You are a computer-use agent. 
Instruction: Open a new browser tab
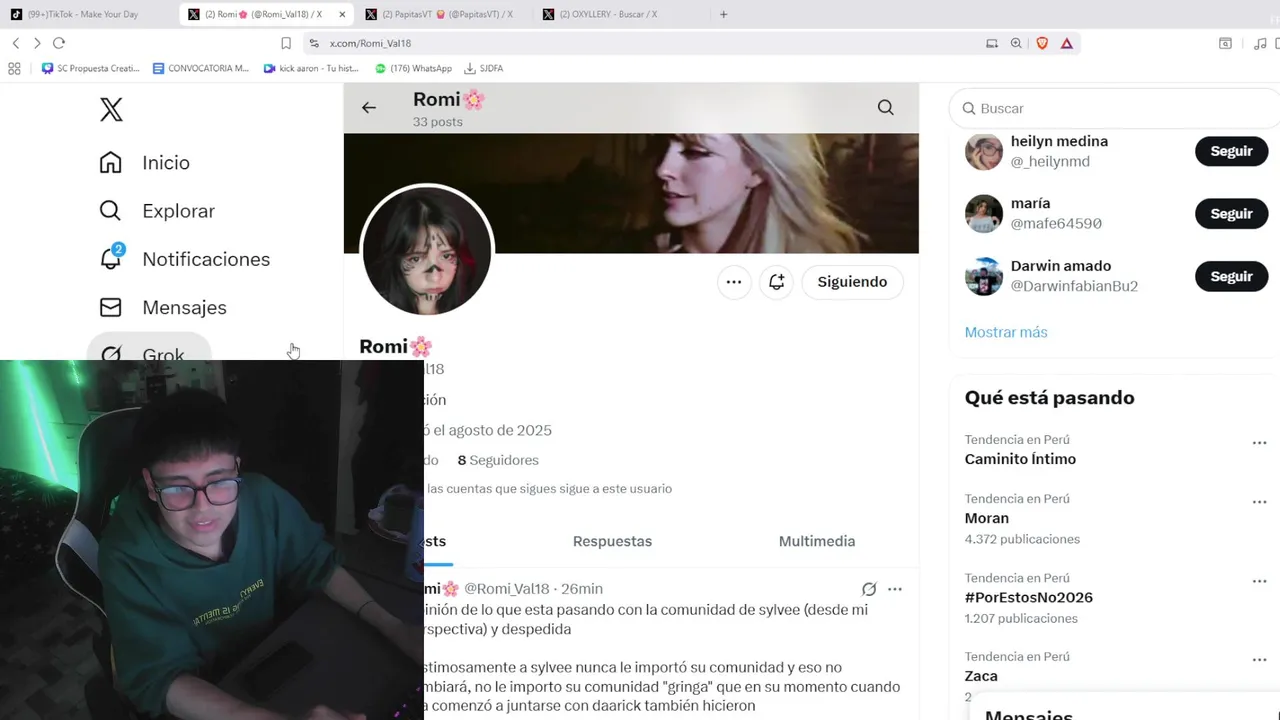click(x=724, y=14)
